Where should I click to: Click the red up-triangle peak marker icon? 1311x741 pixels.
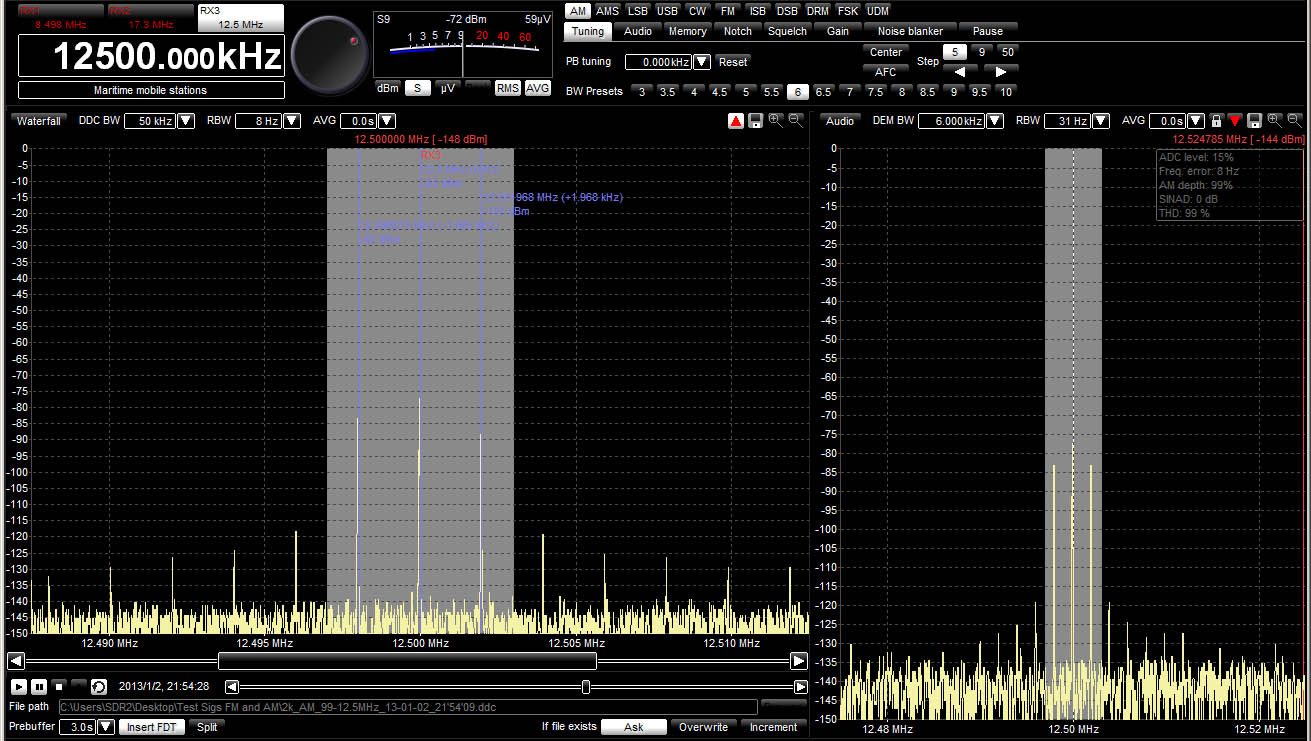pyautogui.click(x=736, y=121)
